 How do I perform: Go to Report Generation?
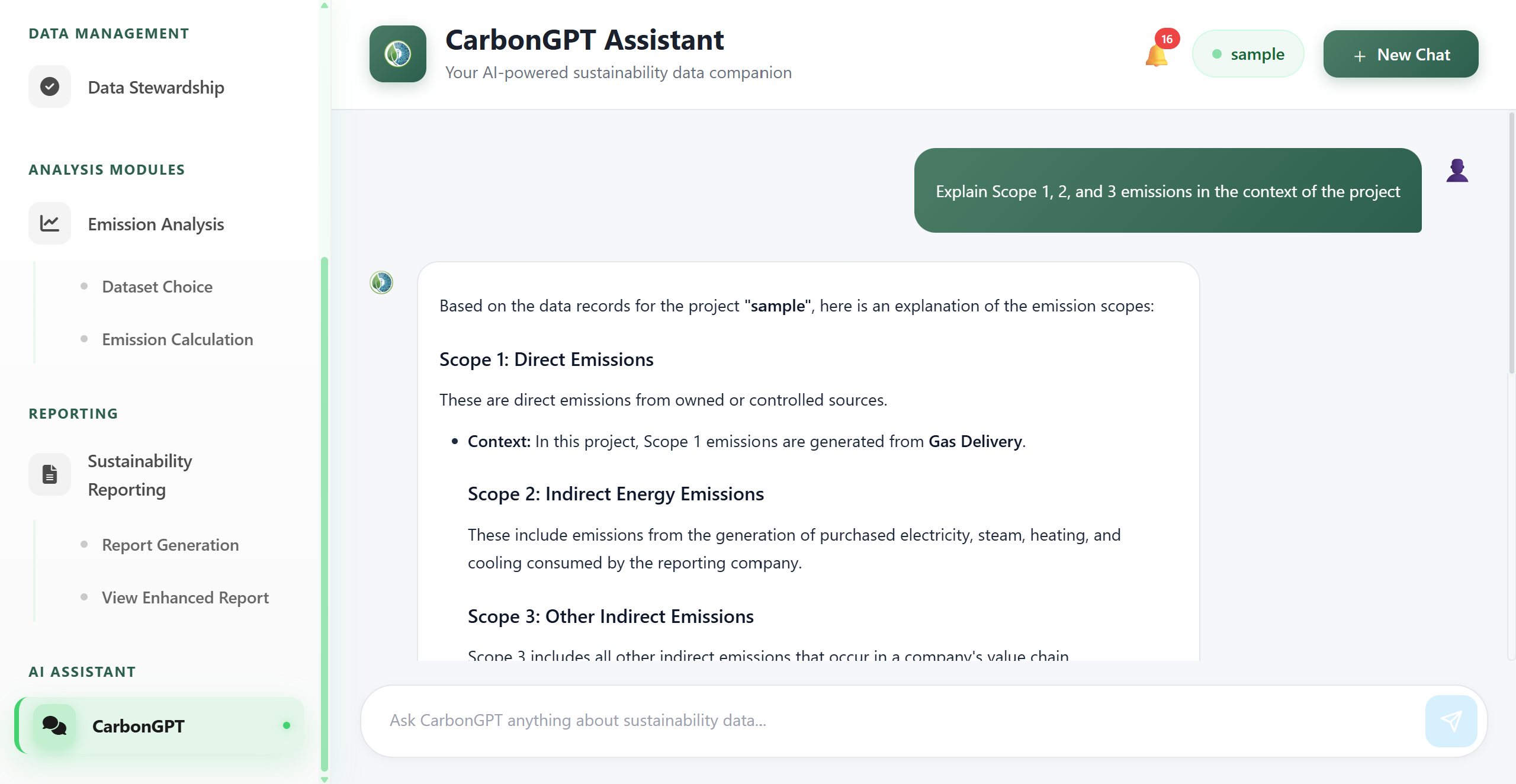[x=170, y=545]
